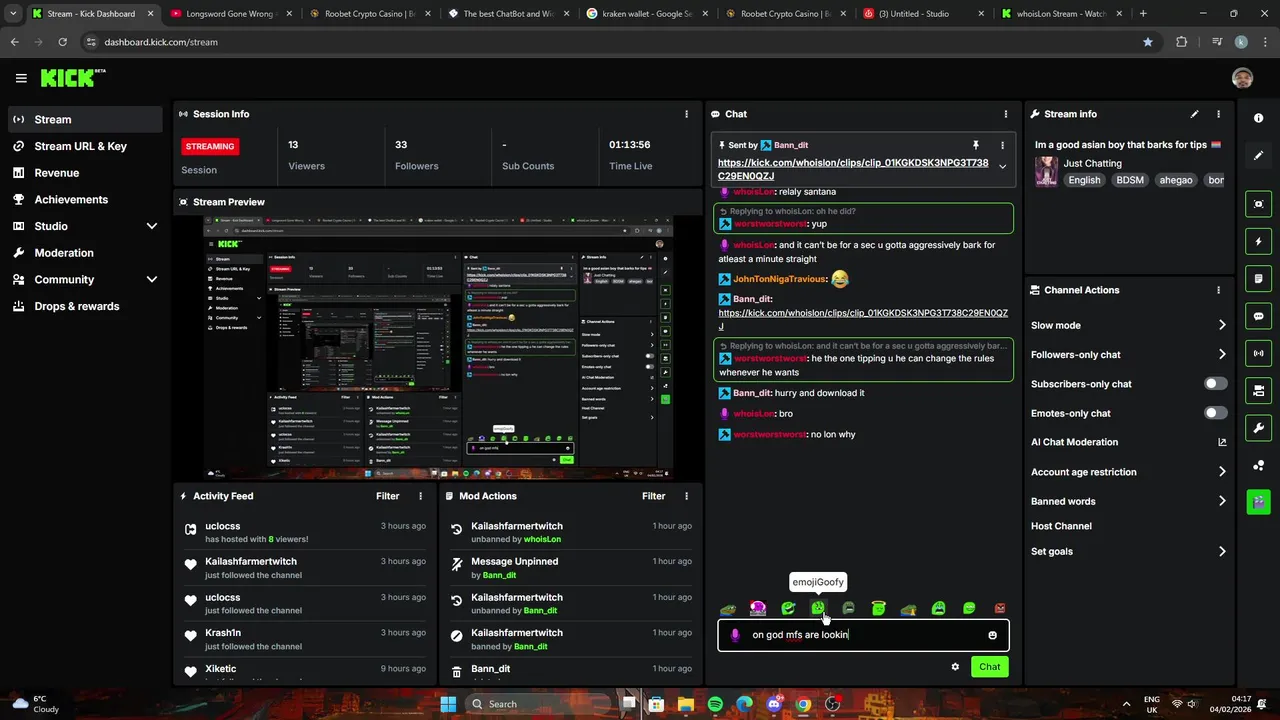Toggle Emotes-only chat switch
Image resolution: width=1280 pixels, height=720 pixels.
tap(1216, 413)
